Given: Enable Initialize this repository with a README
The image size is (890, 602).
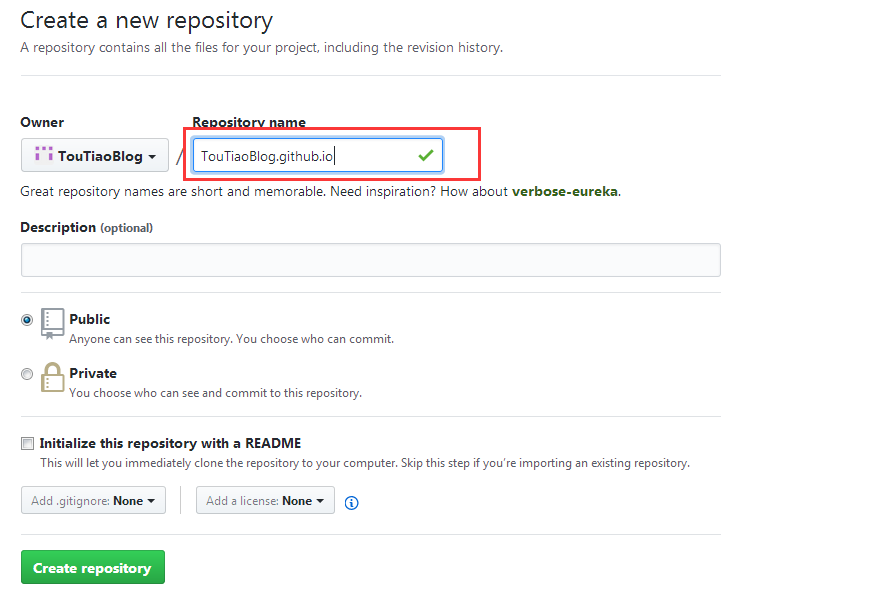Looking at the screenshot, I should (x=27, y=443).
